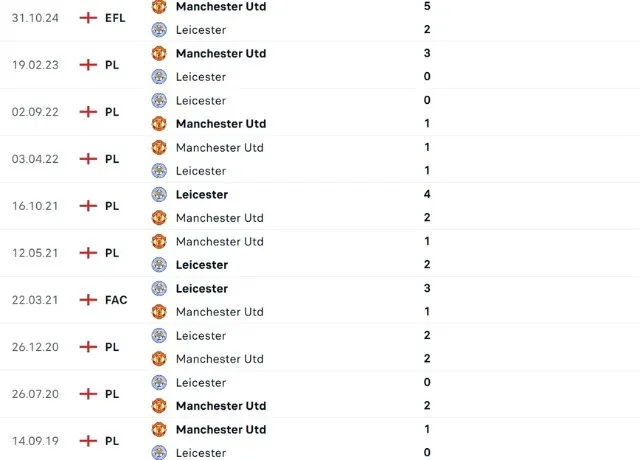Image resolution: width=640 pixels, height=460 pixels.
Task: Click Leicester crest in 16.10.21 match
Action: tap(159, 194)
